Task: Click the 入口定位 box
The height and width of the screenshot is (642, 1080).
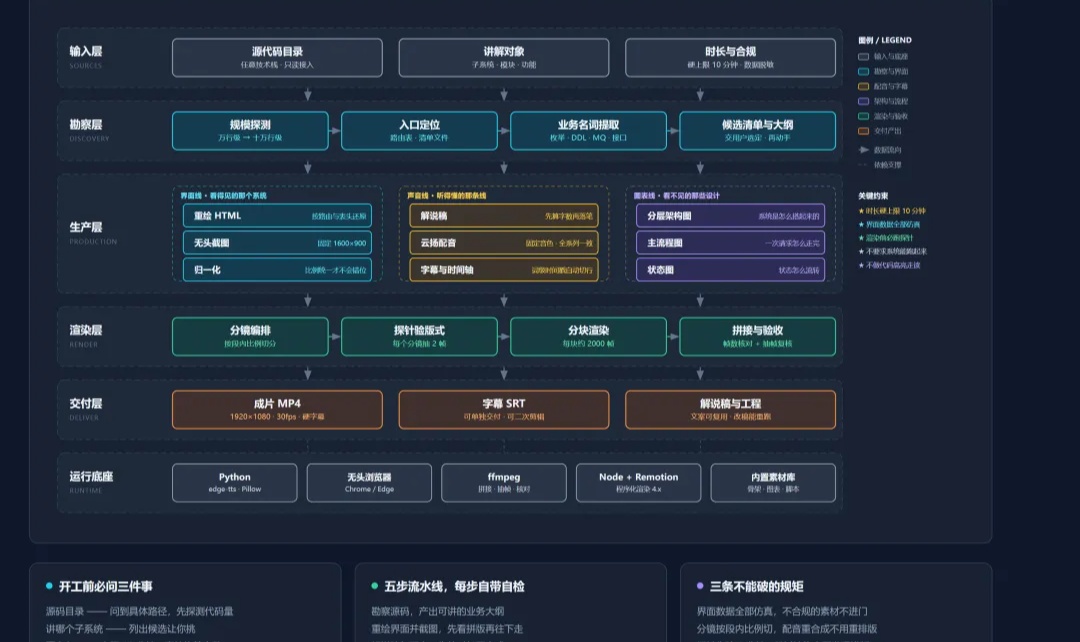Action: (419, 130)
